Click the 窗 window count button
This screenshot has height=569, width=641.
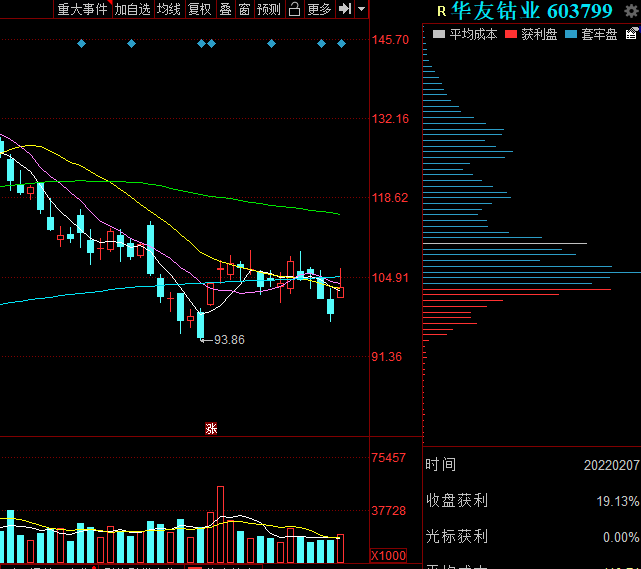point(244,9)
